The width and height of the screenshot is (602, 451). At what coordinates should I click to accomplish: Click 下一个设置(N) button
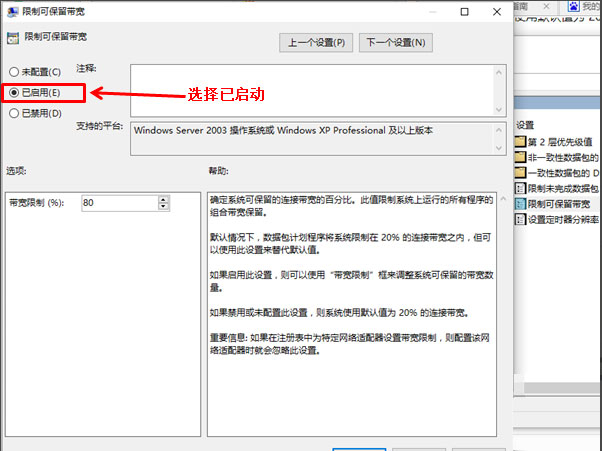[x=396, y=43]
